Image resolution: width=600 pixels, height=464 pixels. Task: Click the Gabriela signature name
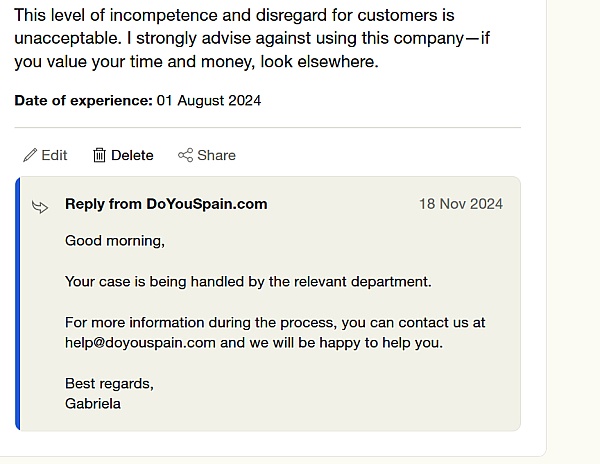(x=93, y=404)
